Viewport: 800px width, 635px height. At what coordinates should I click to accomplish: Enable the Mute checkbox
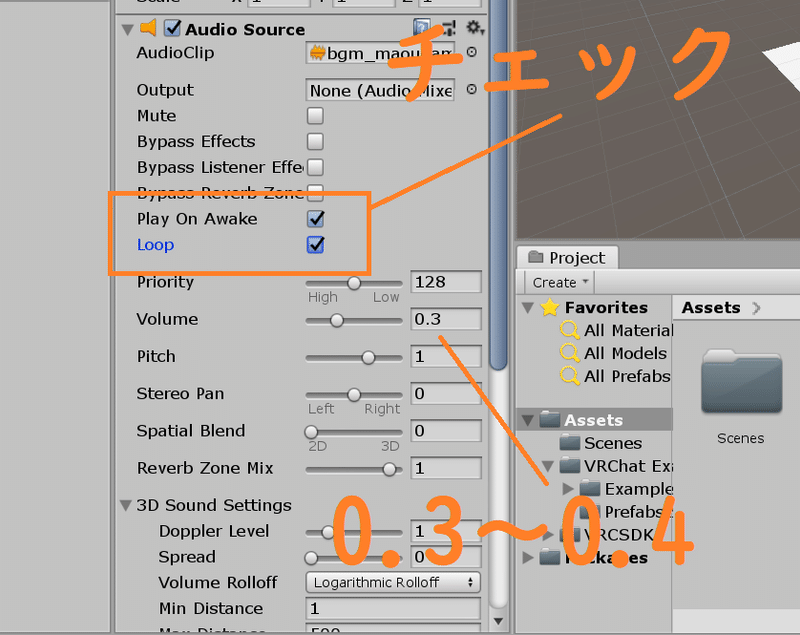(x=315, y=116)
